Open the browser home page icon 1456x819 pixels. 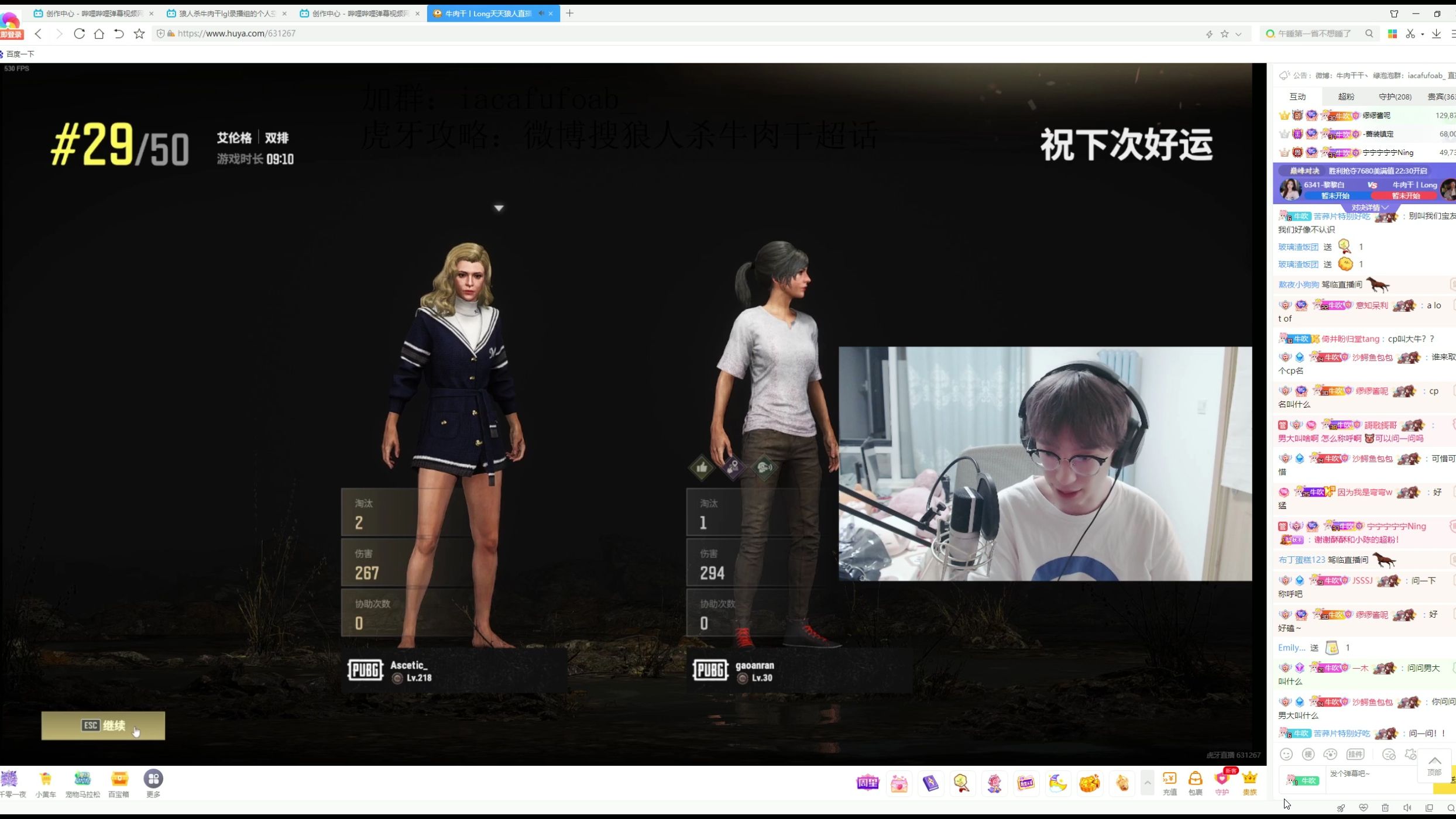(99, 34)
